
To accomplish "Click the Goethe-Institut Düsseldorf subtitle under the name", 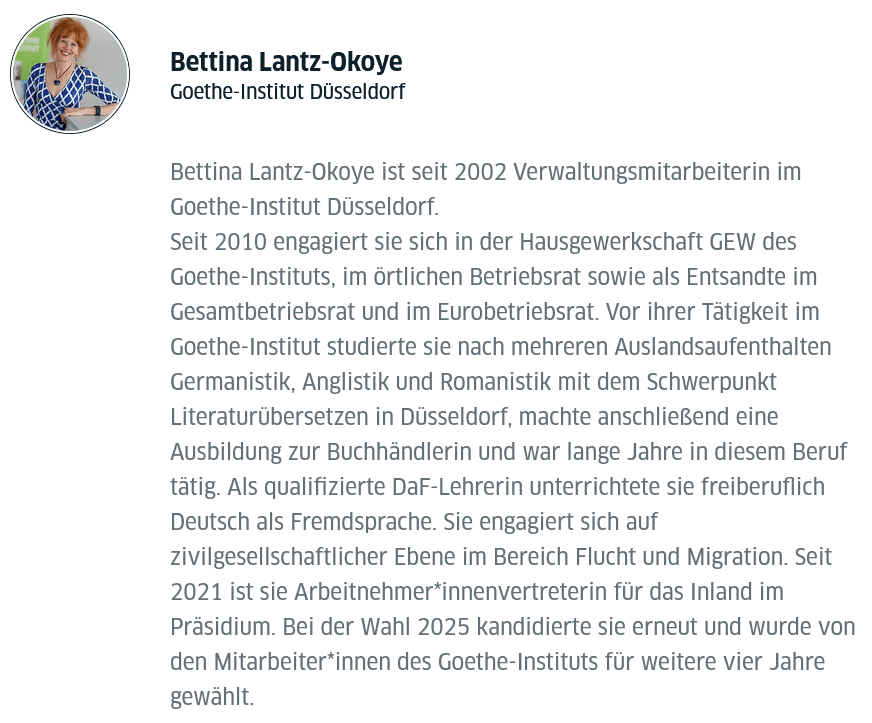I will (287, 92).
